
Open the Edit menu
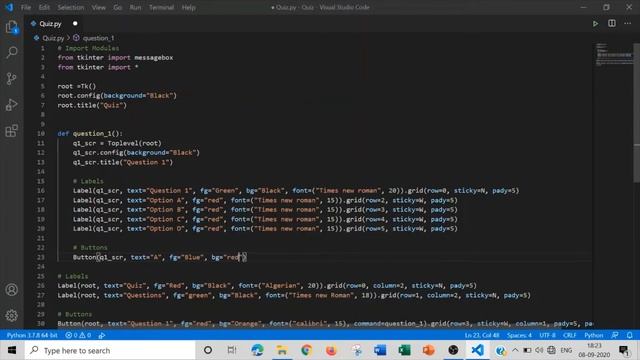44,7
